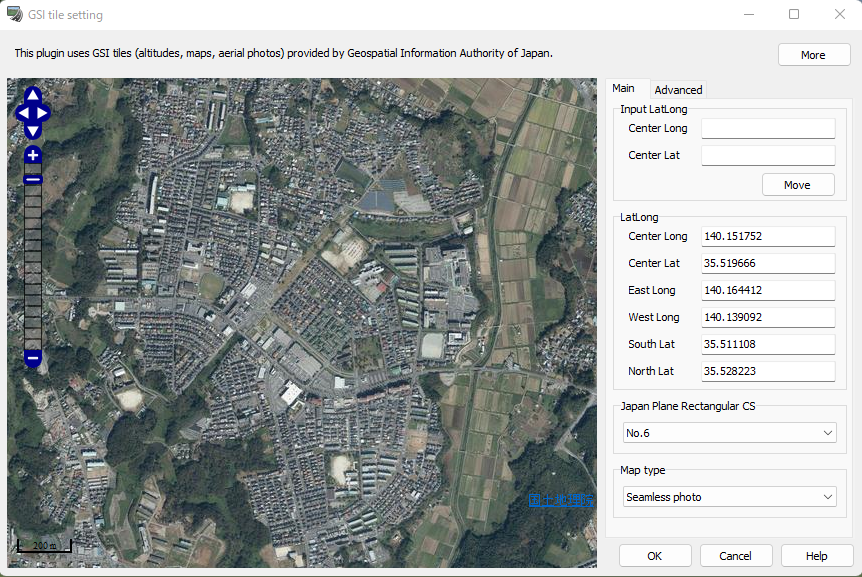
Task: Click the Input LatLong Center Lat field
Action: point(767,156)
